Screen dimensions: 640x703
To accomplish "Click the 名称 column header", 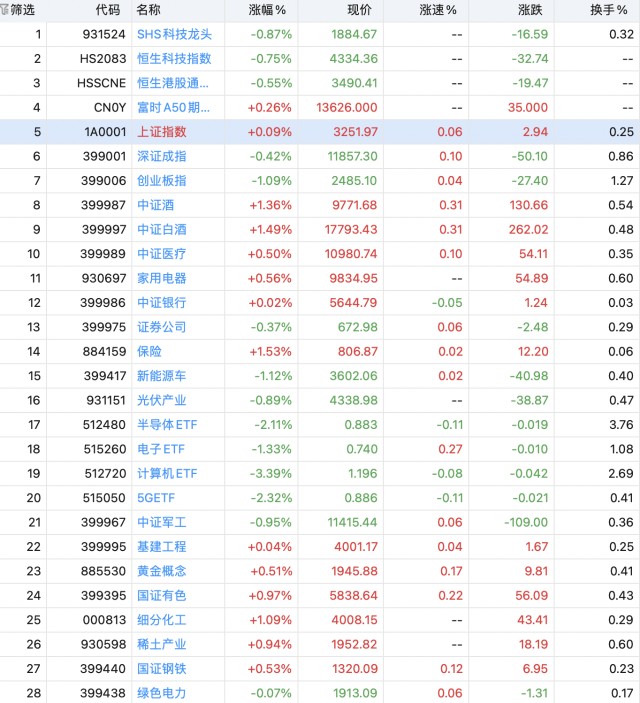I will click(x=148, y=10).
